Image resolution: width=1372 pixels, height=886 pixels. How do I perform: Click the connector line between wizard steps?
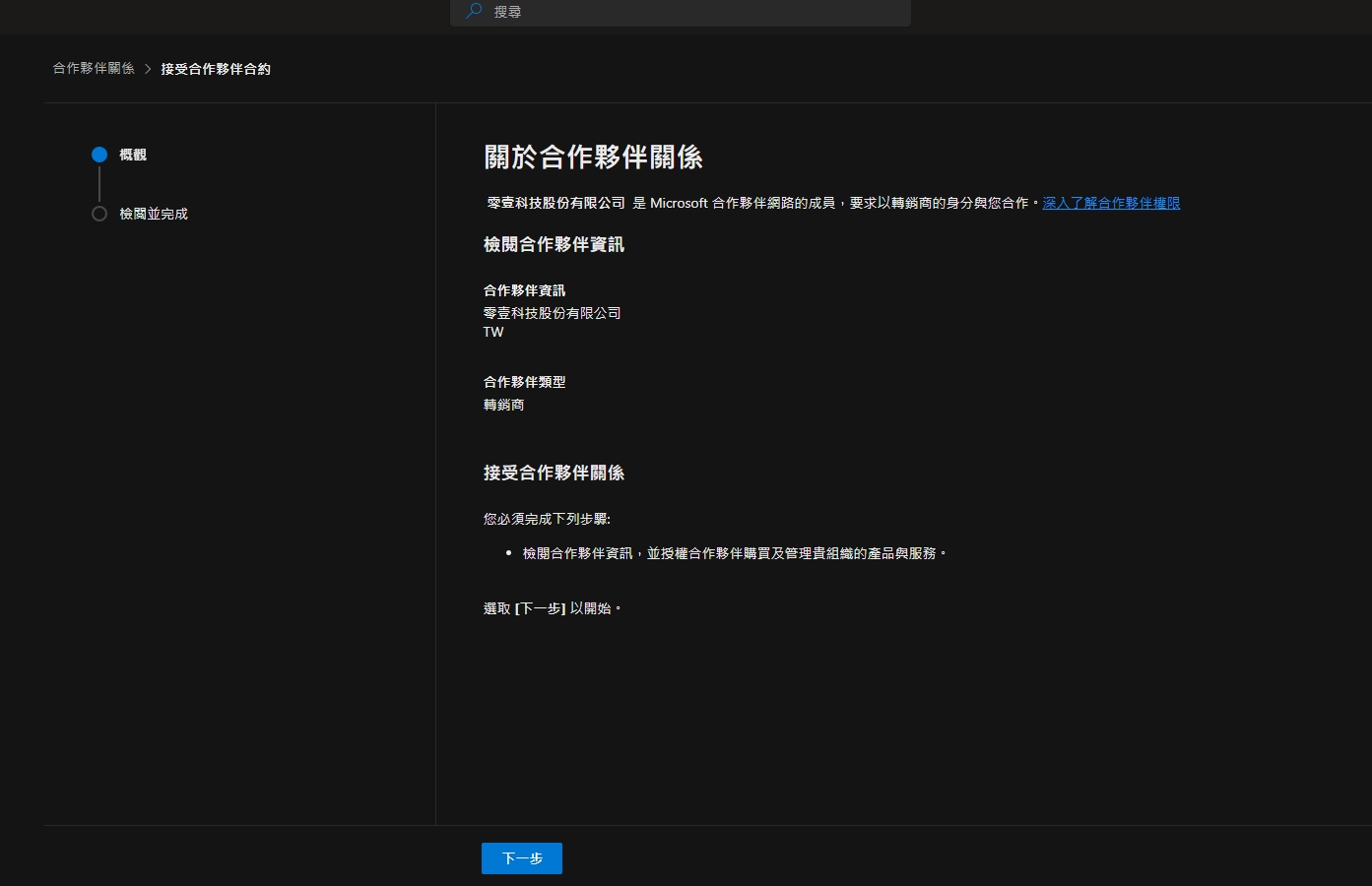[x=99, y=184]
